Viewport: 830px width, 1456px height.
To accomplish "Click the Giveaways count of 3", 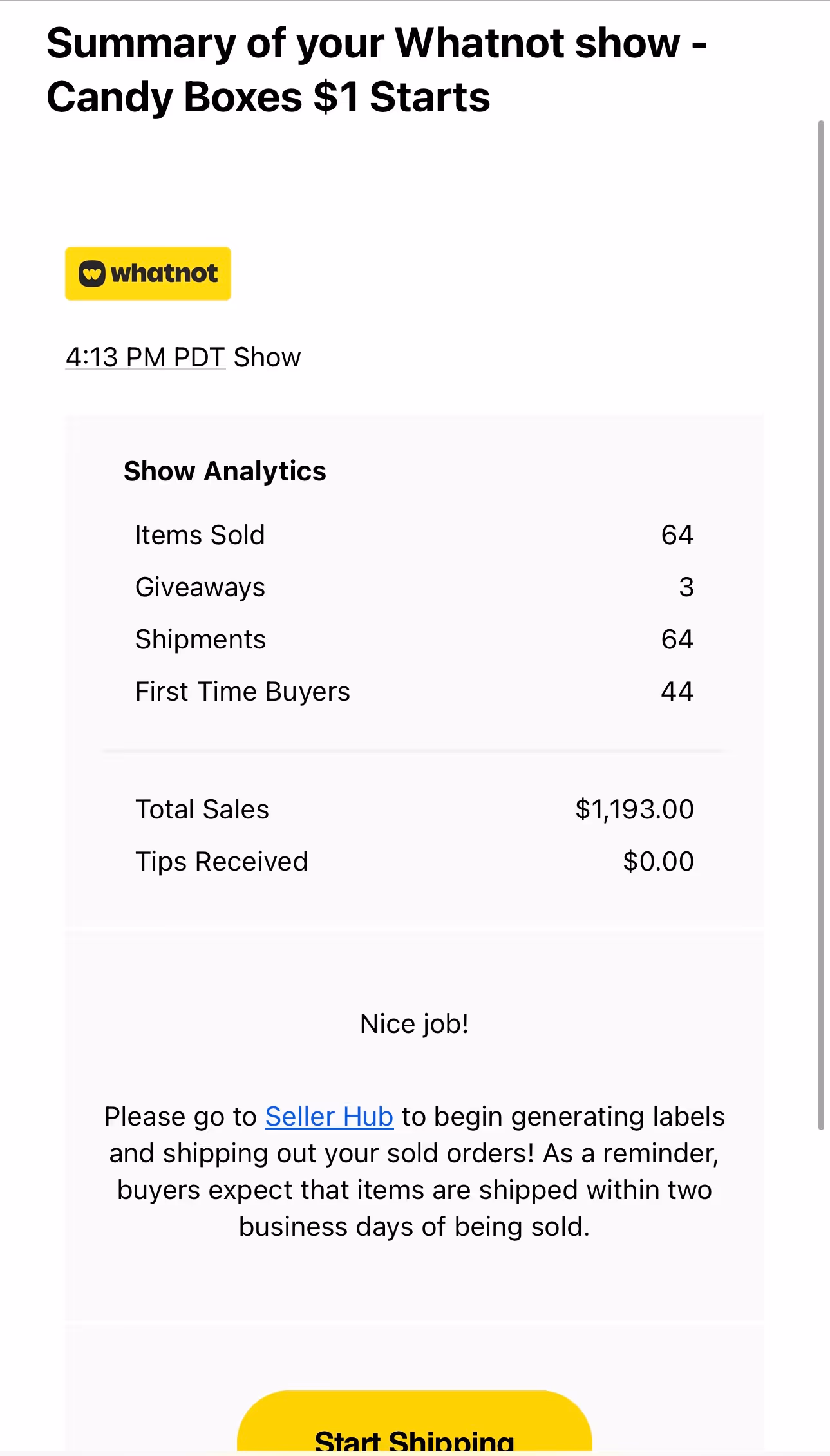I will click(686, 587).
